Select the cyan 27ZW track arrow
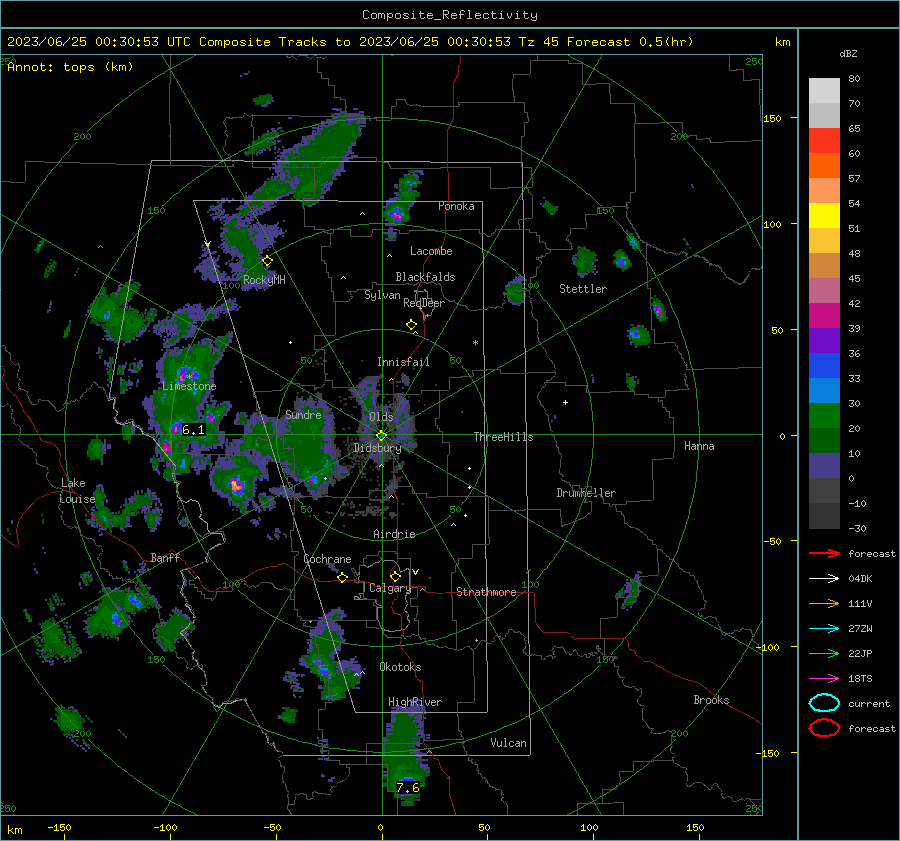 tap(824, 629)
